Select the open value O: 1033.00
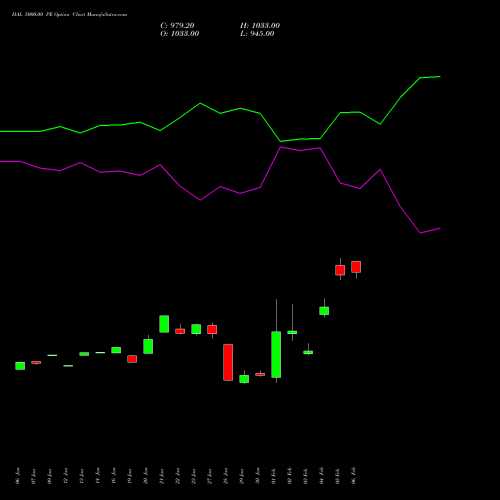The width and height of the screenshot is (500, 500). [180, 34]
